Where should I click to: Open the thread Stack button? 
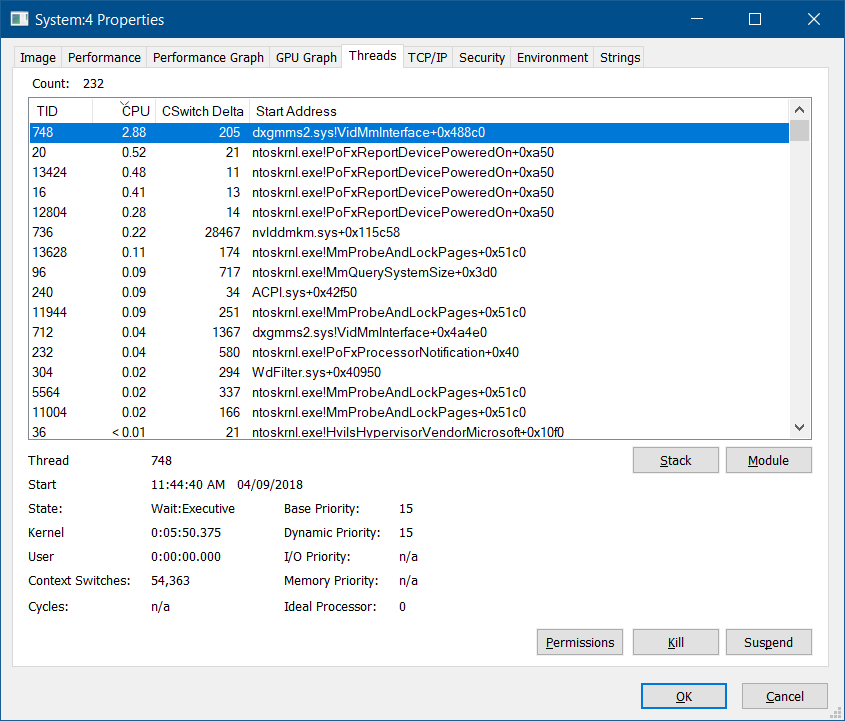(676, 460)
